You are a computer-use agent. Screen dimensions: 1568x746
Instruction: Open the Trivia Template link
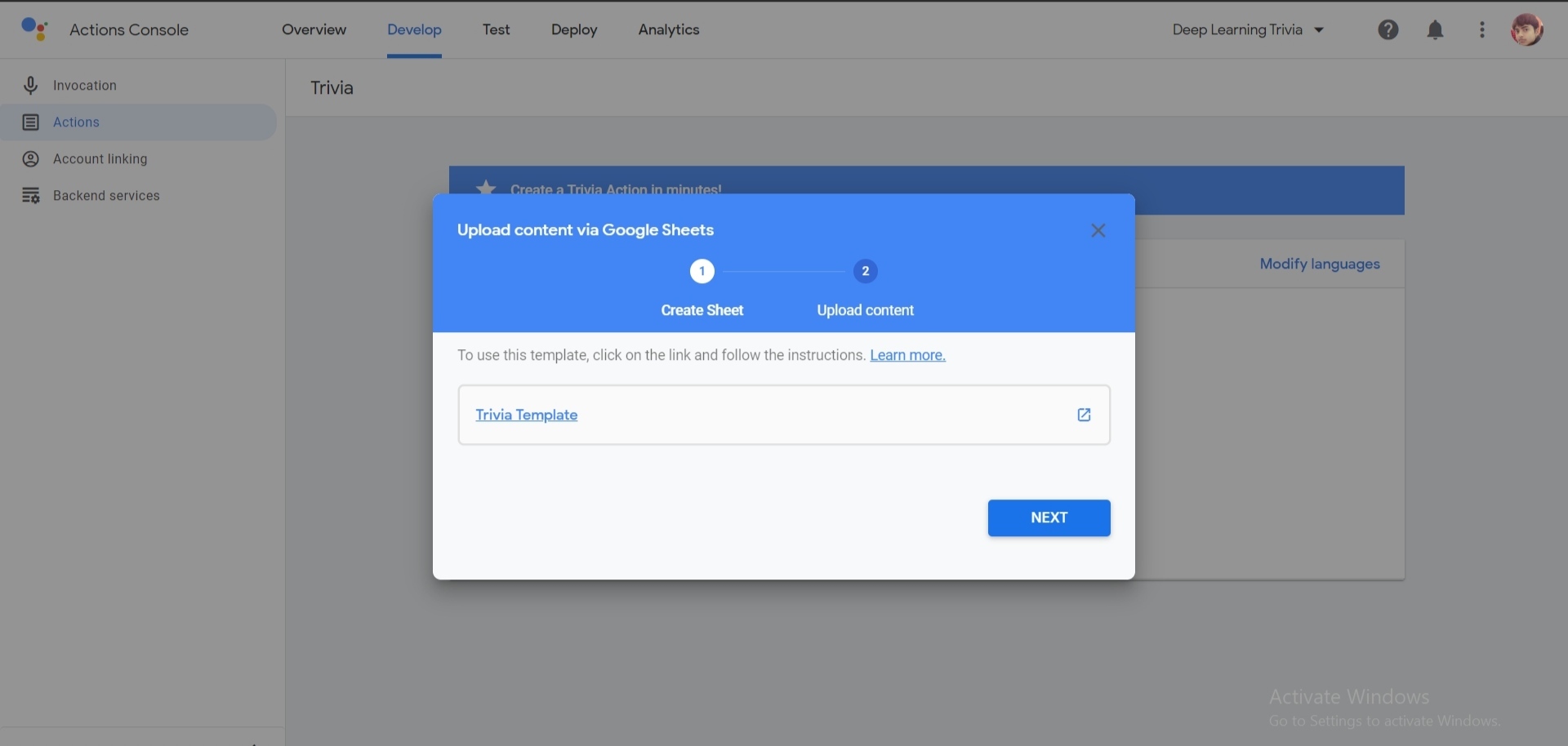(526, 415)
